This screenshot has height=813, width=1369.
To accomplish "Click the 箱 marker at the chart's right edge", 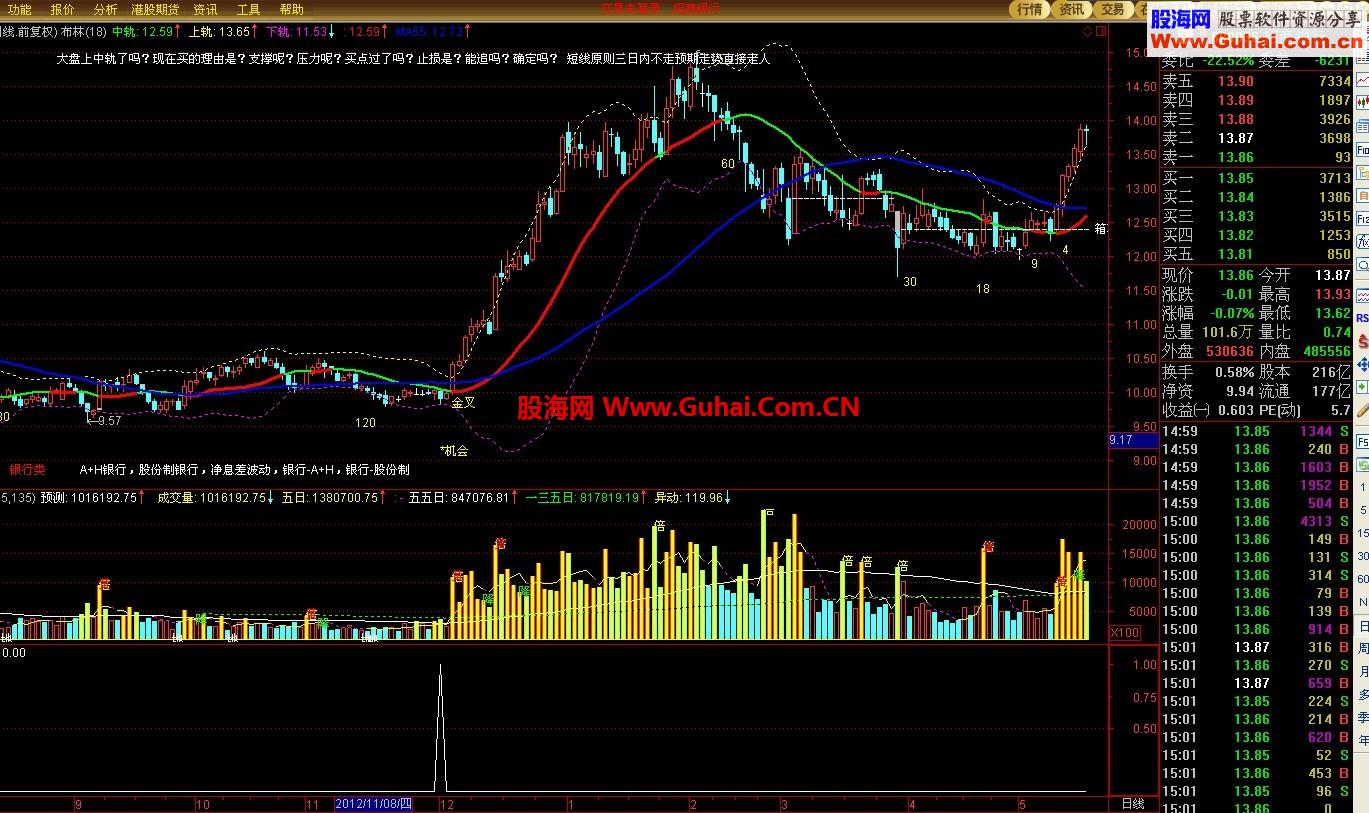I will tap(1100, 229).
